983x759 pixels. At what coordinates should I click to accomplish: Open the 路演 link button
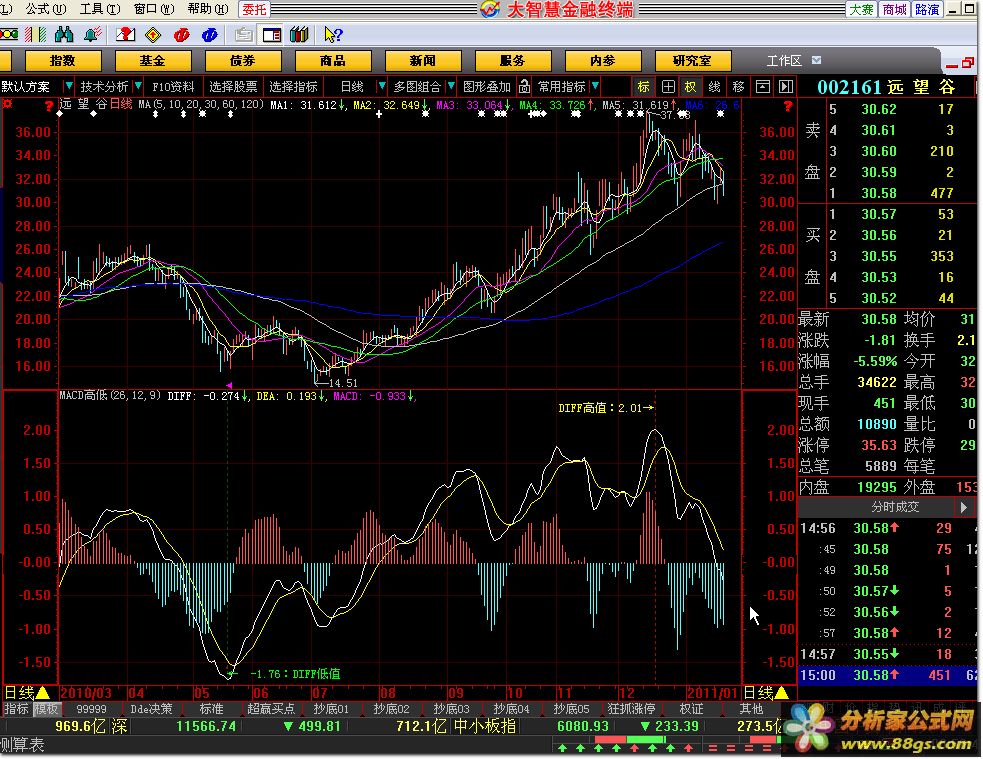coord(927,9)
